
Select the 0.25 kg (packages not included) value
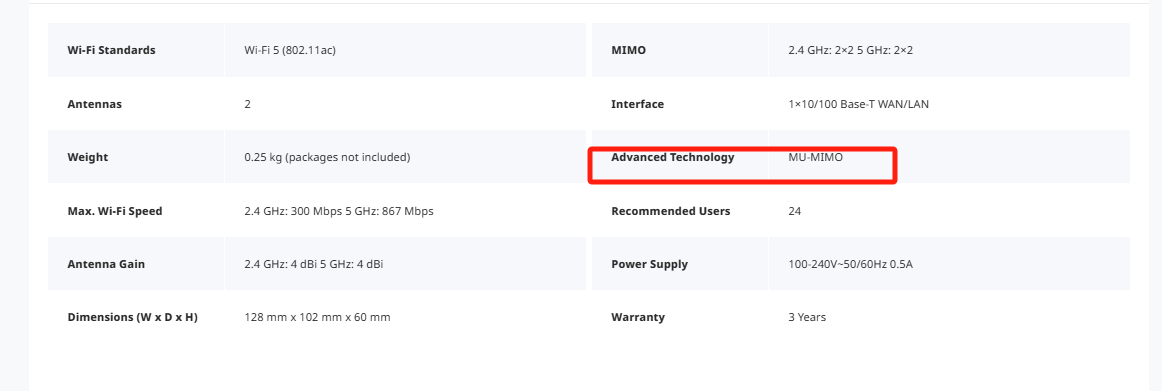327,157
